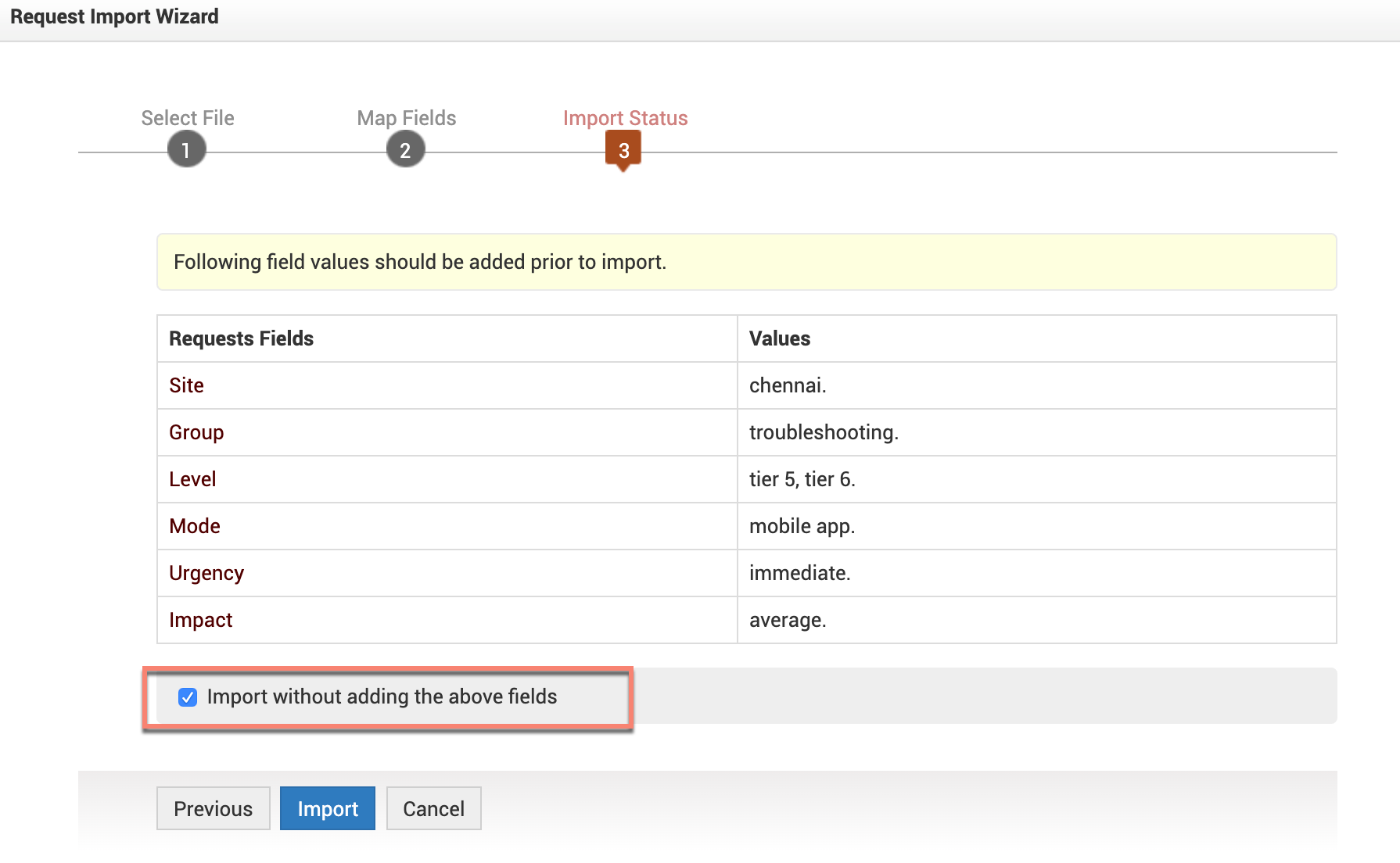Click the Level field link

coord(192,479)
